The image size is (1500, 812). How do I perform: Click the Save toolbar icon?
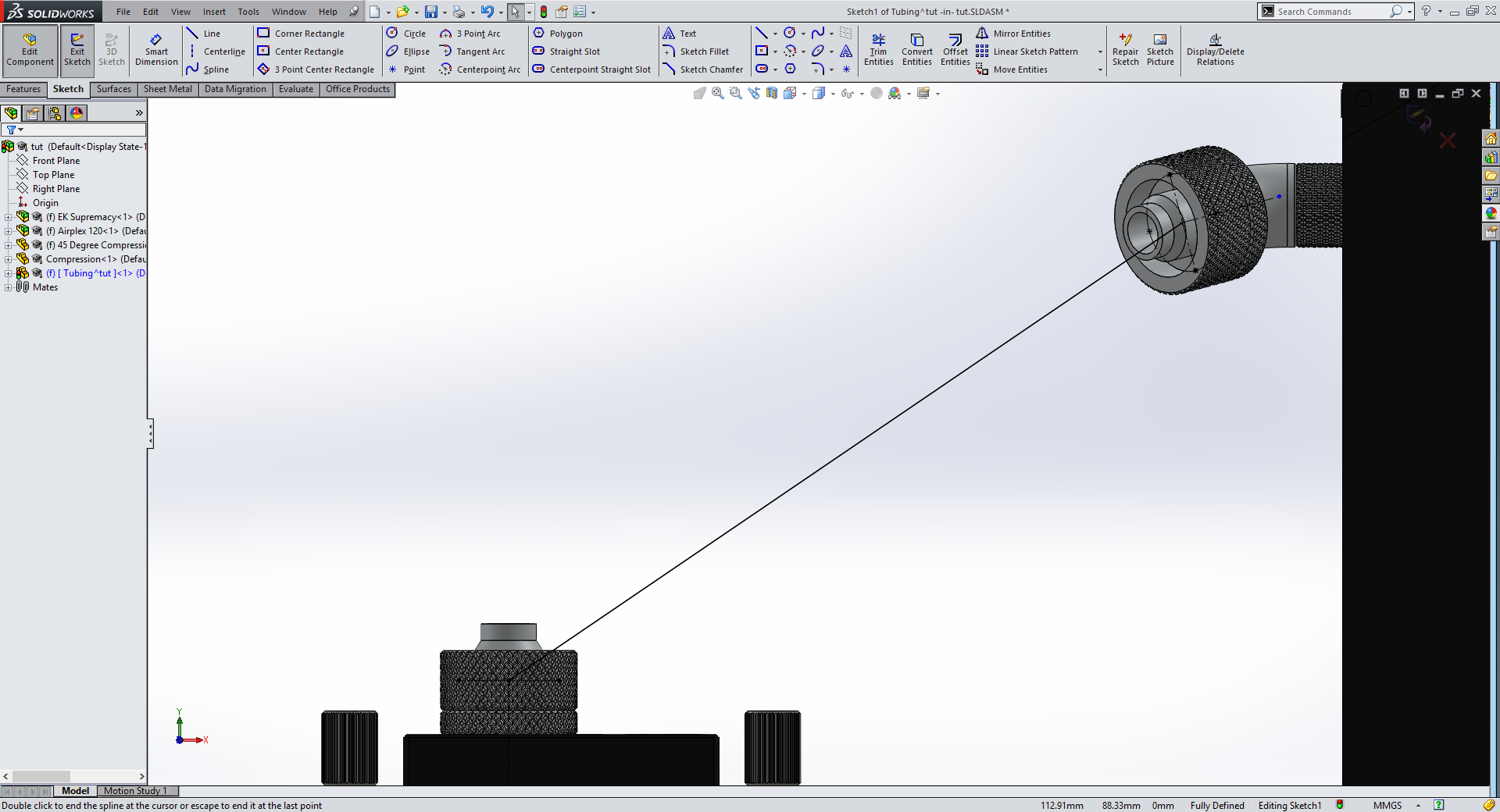430,12
